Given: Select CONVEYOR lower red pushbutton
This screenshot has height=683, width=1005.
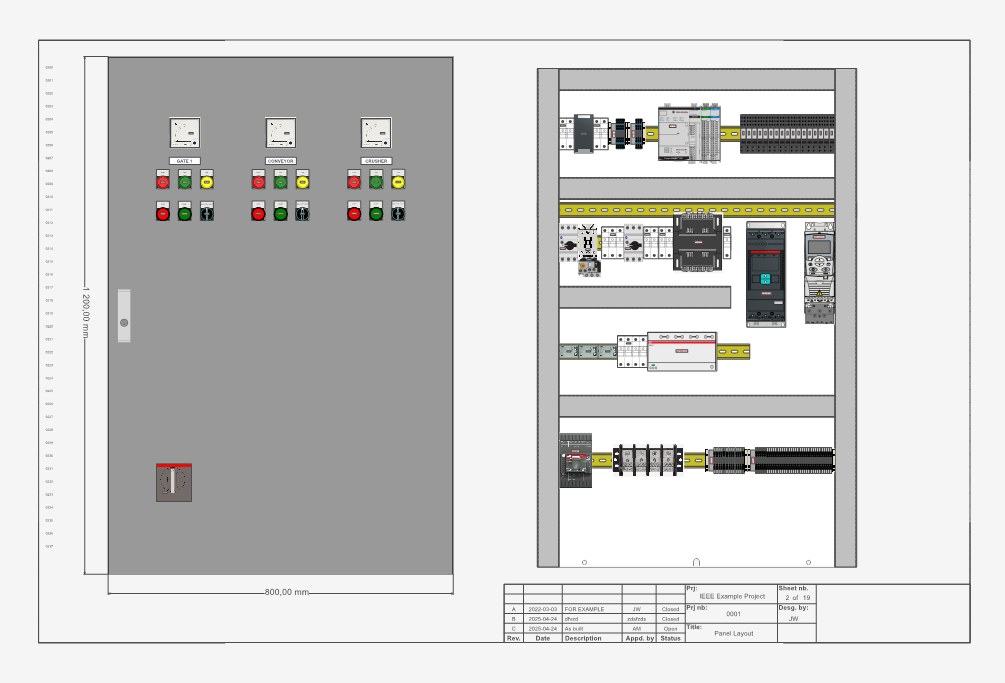Looking at the screenshot, I should (258, 211).
